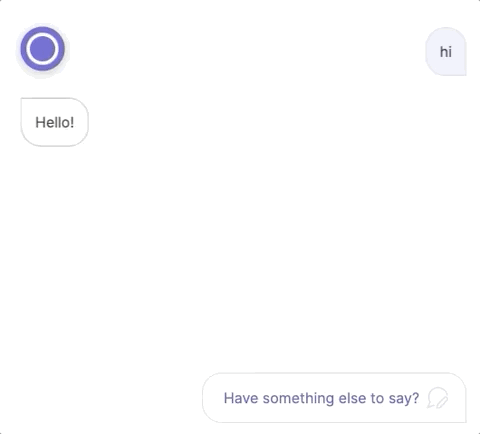Click the speech bubble with pencil glyph
Image resolution: width=480 pixels, height=434 pixels.
pos(438,398)
